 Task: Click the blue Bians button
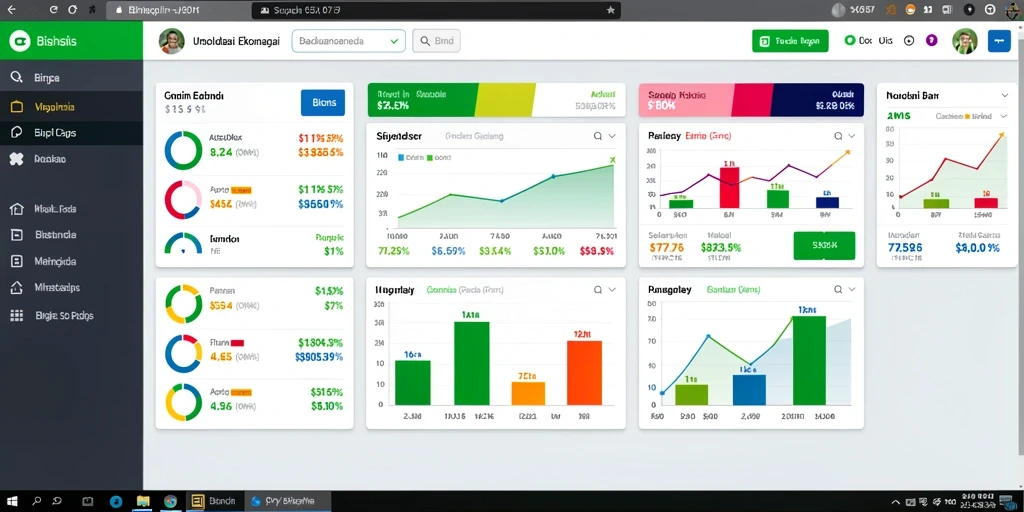323,103
